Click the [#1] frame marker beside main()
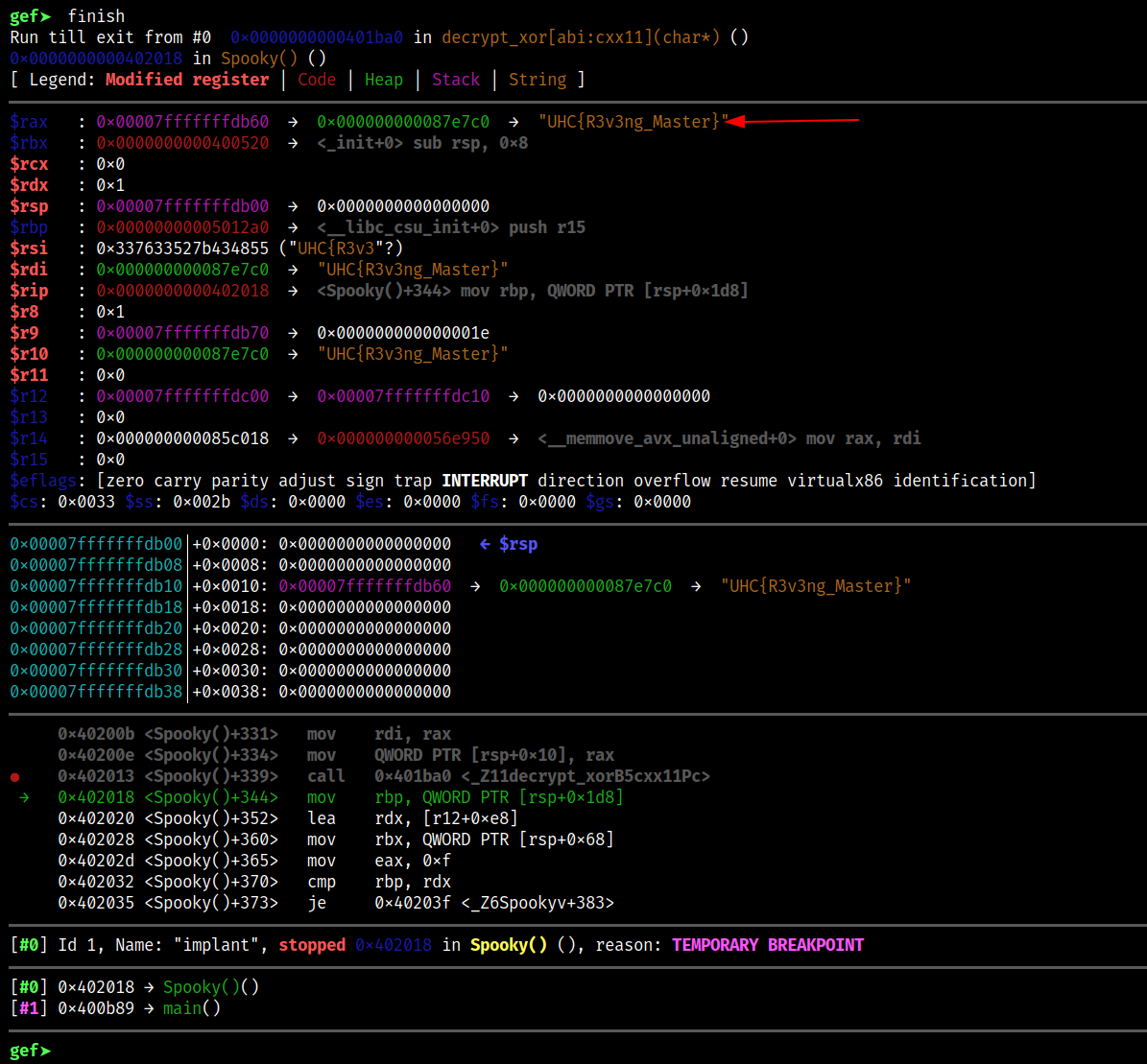Image resolution: width=1147 pixels, height=1064 pixels. pos(29,1008)
